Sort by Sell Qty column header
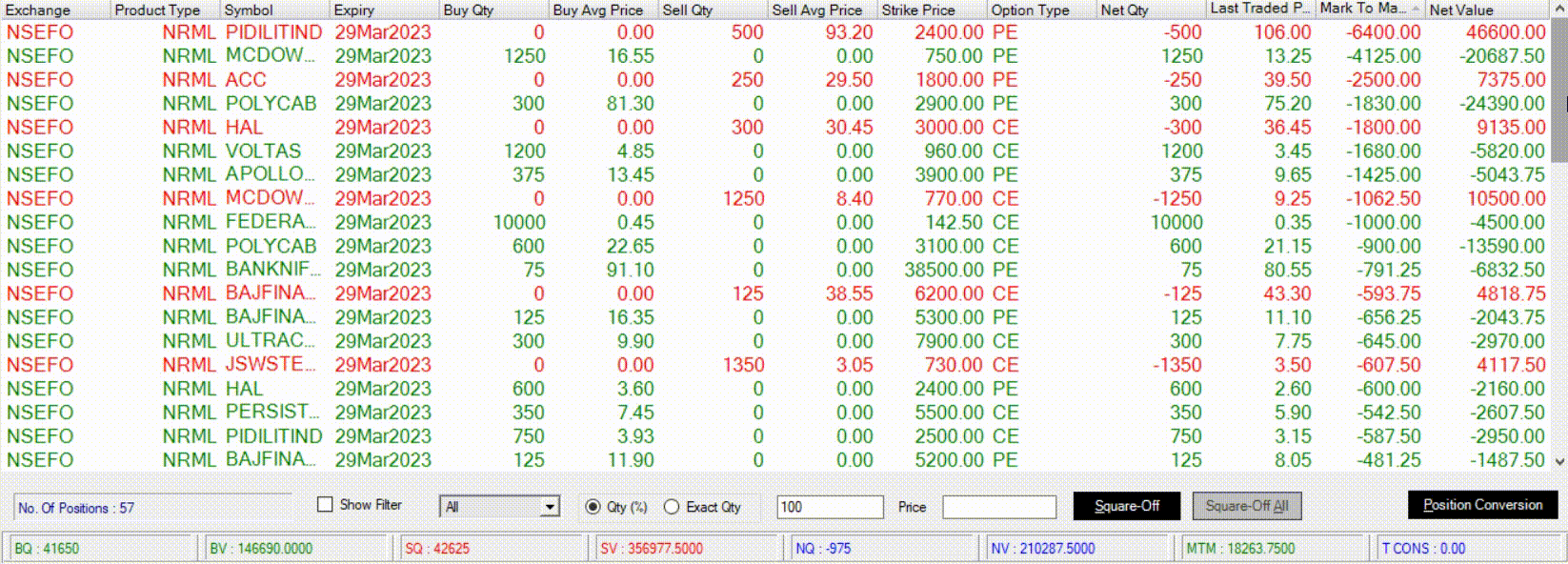This screenshot has height=564, width=1568. pos(714,10)
